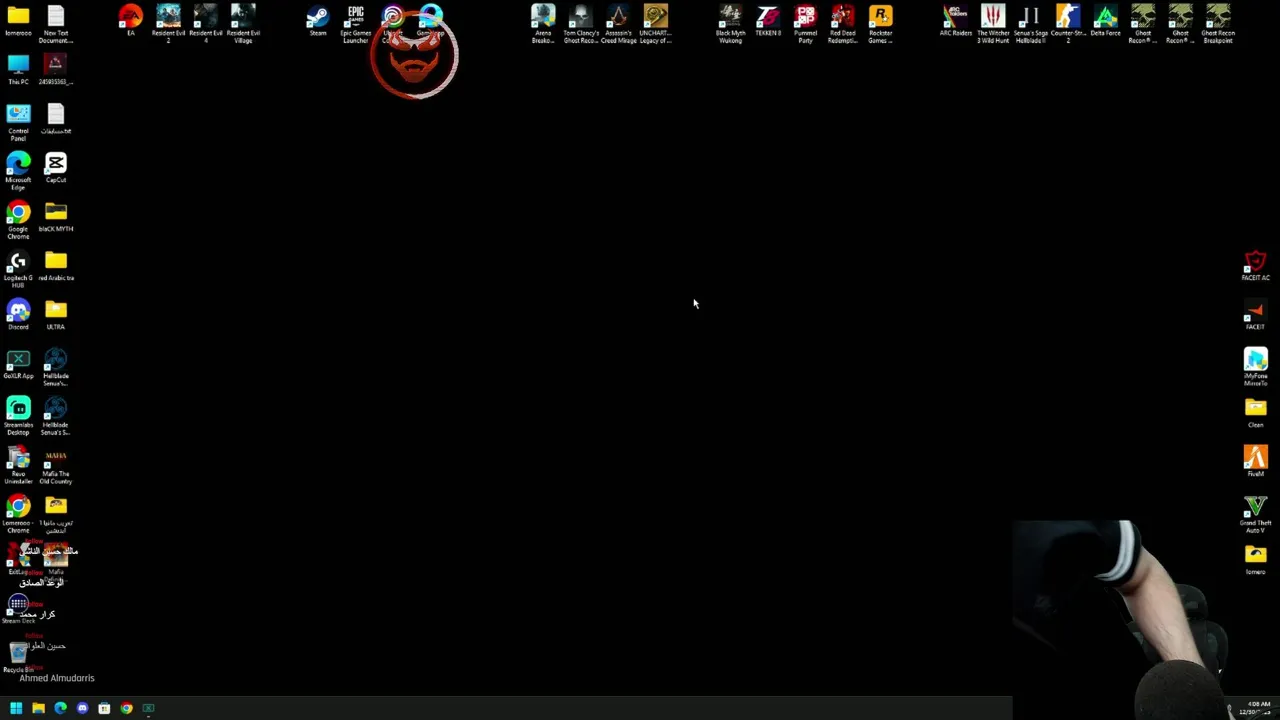Select the Recycle Bin icon
This screenshot has width=1280, height=720.
18,657
